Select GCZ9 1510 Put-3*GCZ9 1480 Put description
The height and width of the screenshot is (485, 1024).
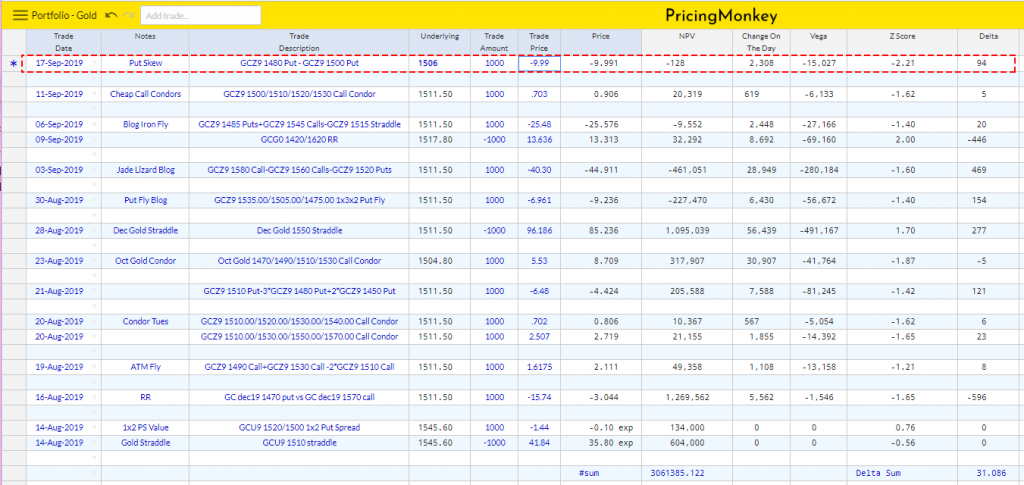coord(298,291)
